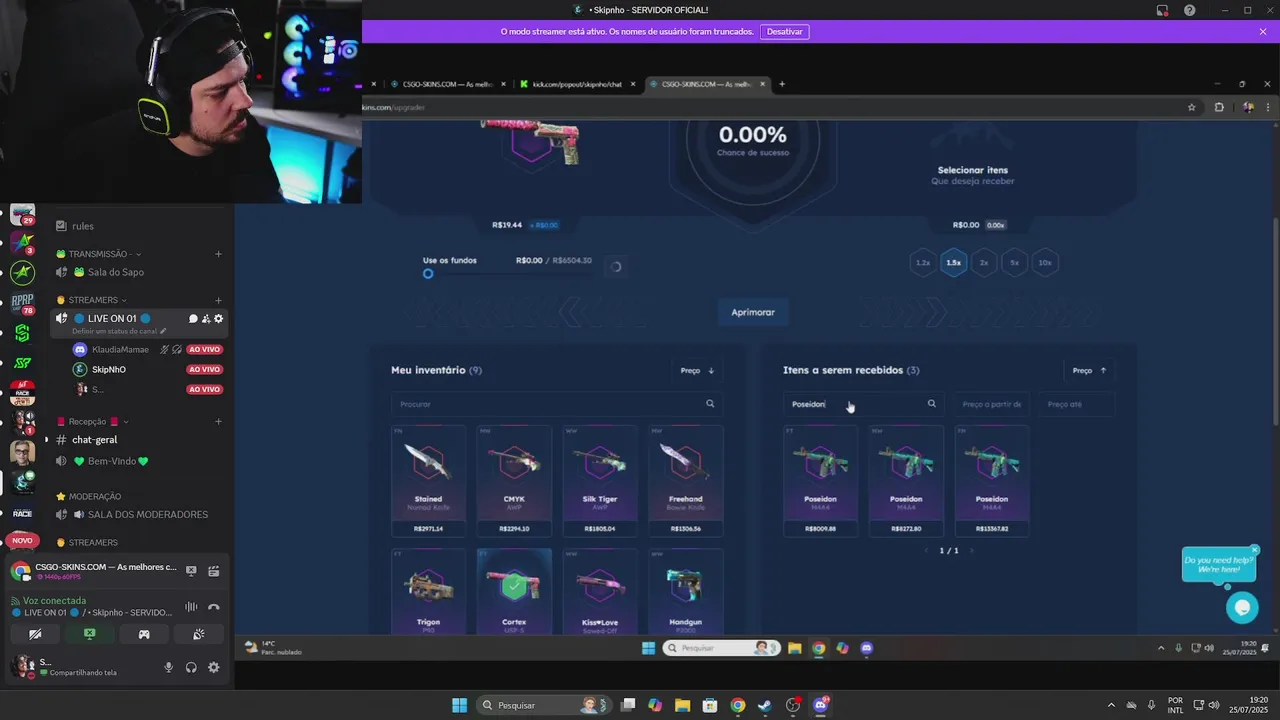Open the NOVO mentions indicator

tap(22, 540)
